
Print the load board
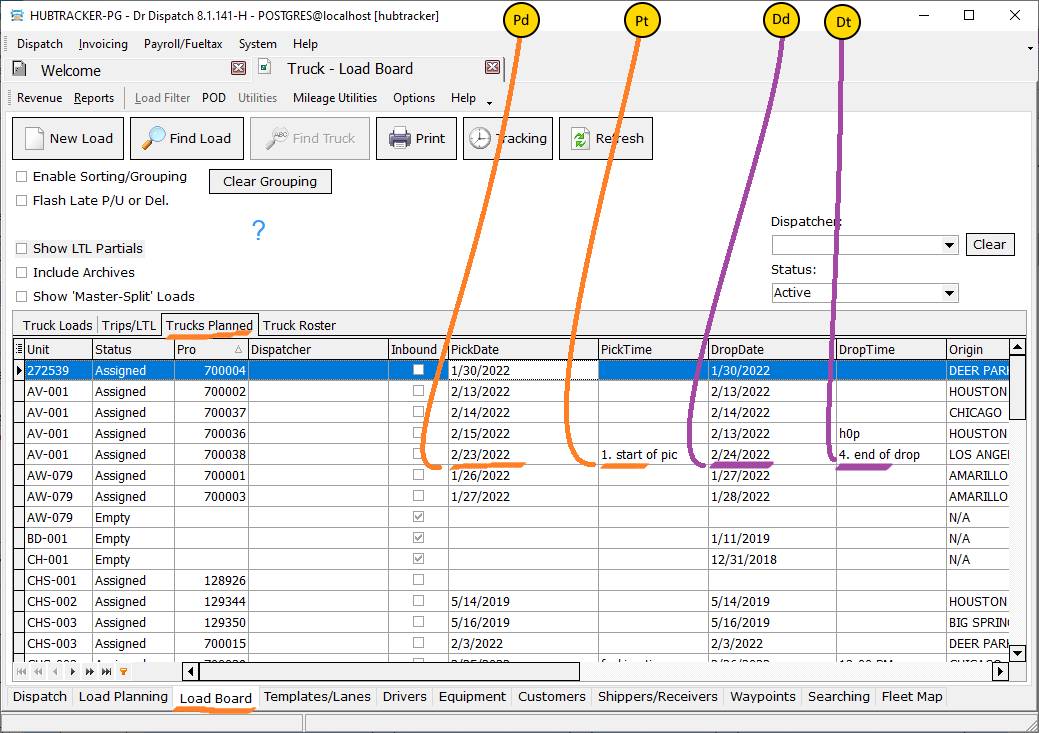click(416, 139)
